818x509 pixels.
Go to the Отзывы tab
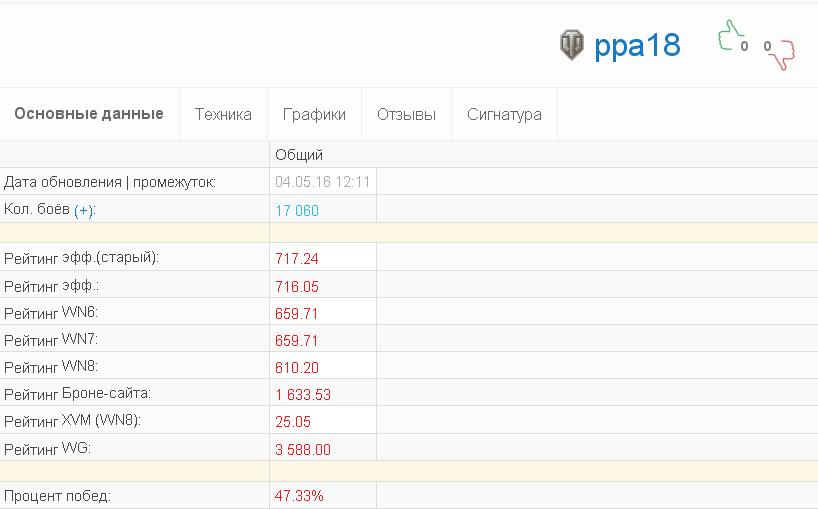(x=406, y=114)
